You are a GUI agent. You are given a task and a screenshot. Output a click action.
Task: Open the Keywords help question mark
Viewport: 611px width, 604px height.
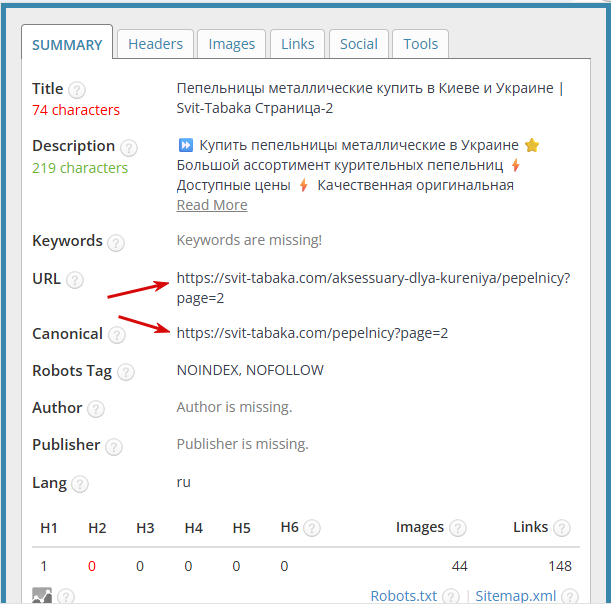[116, 243]
